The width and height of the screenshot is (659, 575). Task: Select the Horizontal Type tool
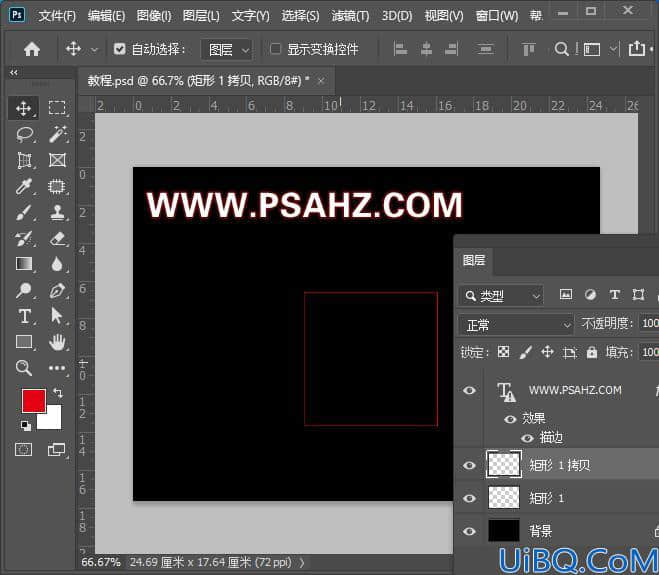pos(24,316)
